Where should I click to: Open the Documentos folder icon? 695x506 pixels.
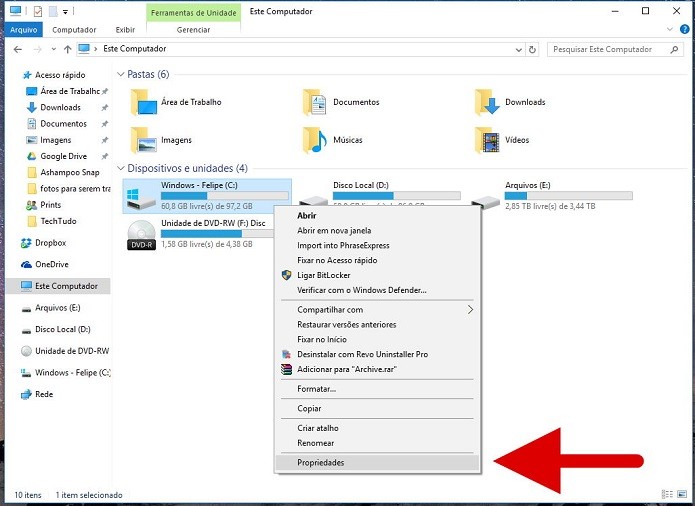[x=315, y=102]
